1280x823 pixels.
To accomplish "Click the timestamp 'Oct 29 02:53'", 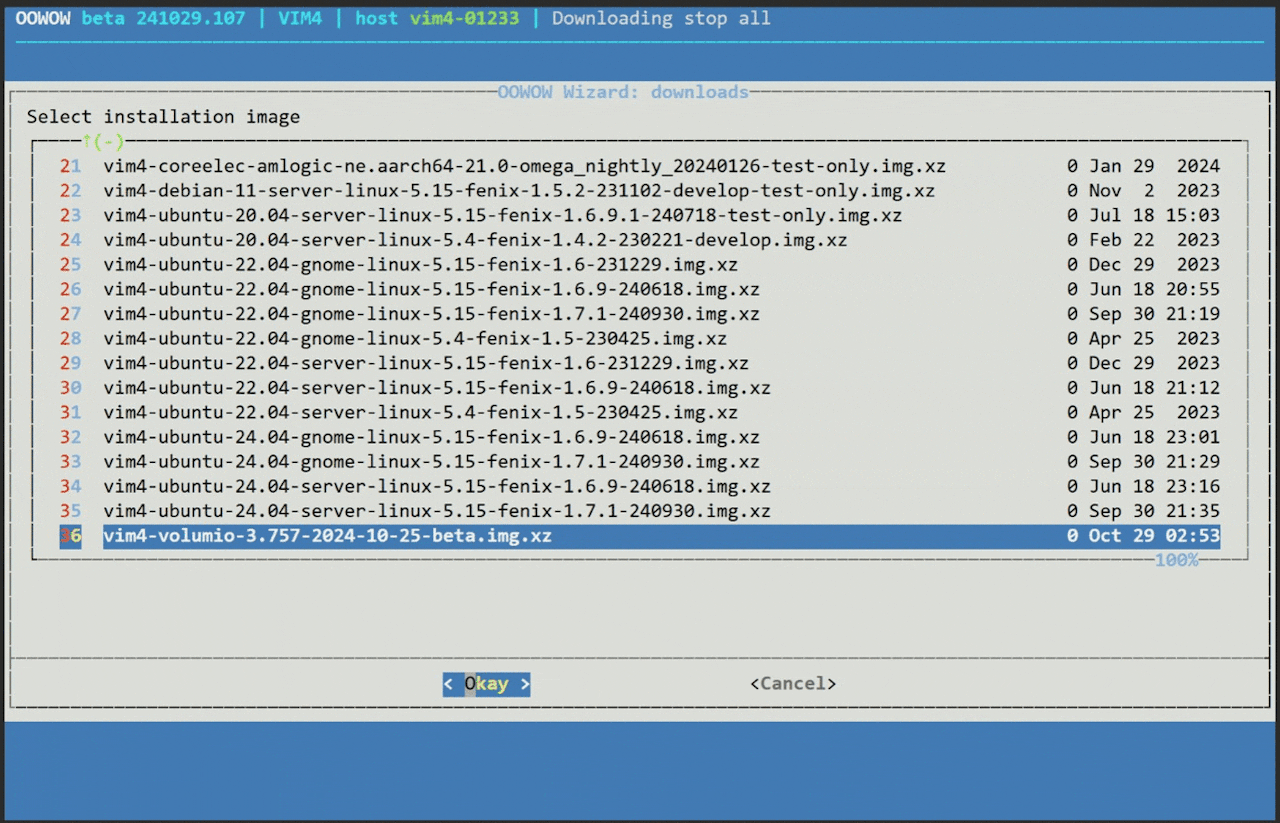I will click(x=1154, y=536).
